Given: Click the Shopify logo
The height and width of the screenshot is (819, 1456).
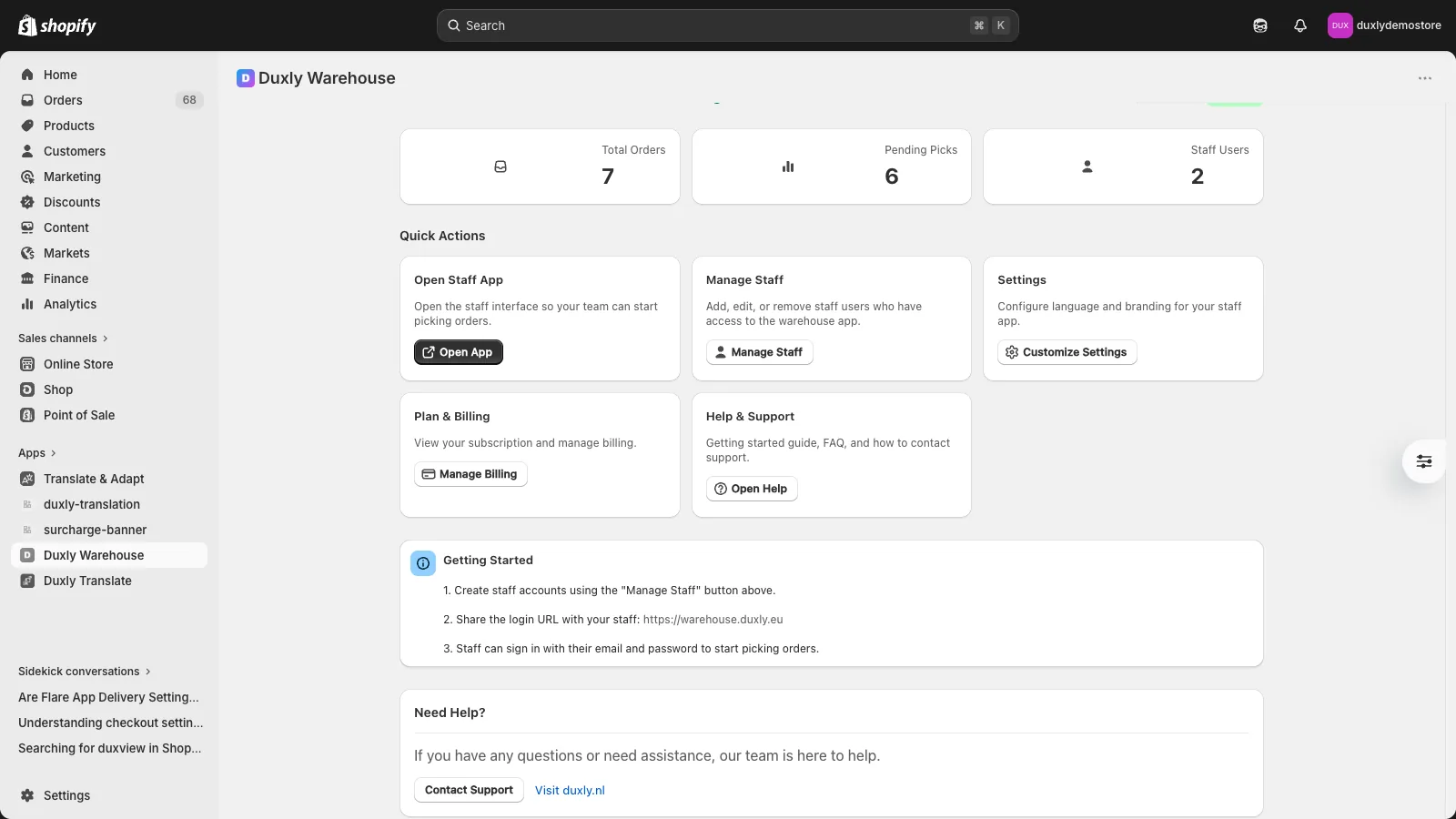Looking at the screenshot, I should [57, 25].
